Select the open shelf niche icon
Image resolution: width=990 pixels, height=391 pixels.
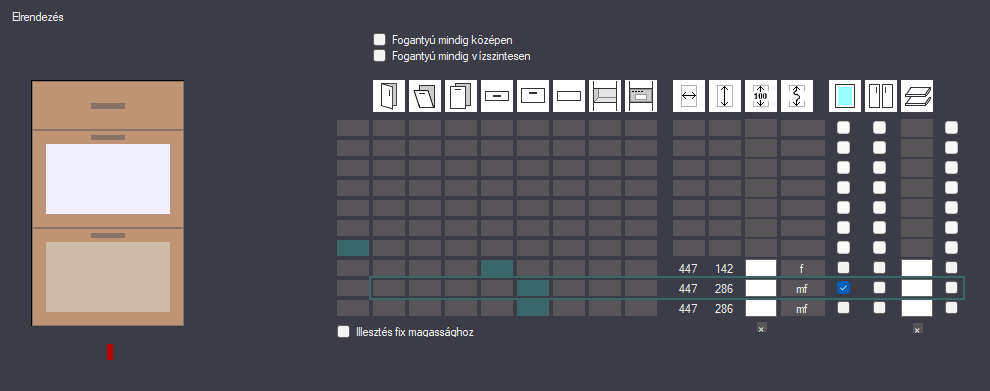click(605, 96)
